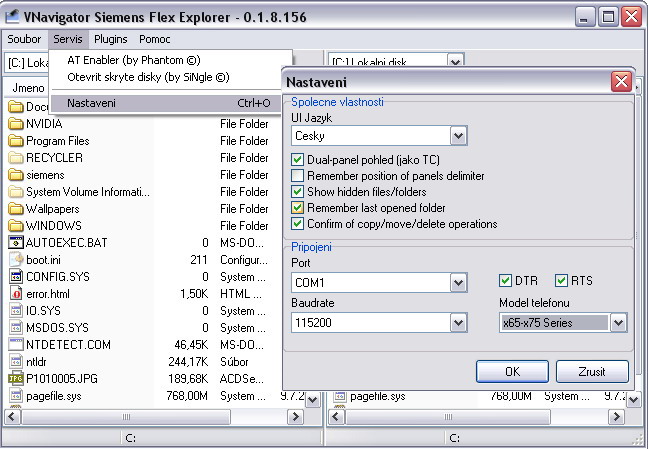Click the left panel C: status bar
The image size is (648, 449).
(x=222, y=438)
